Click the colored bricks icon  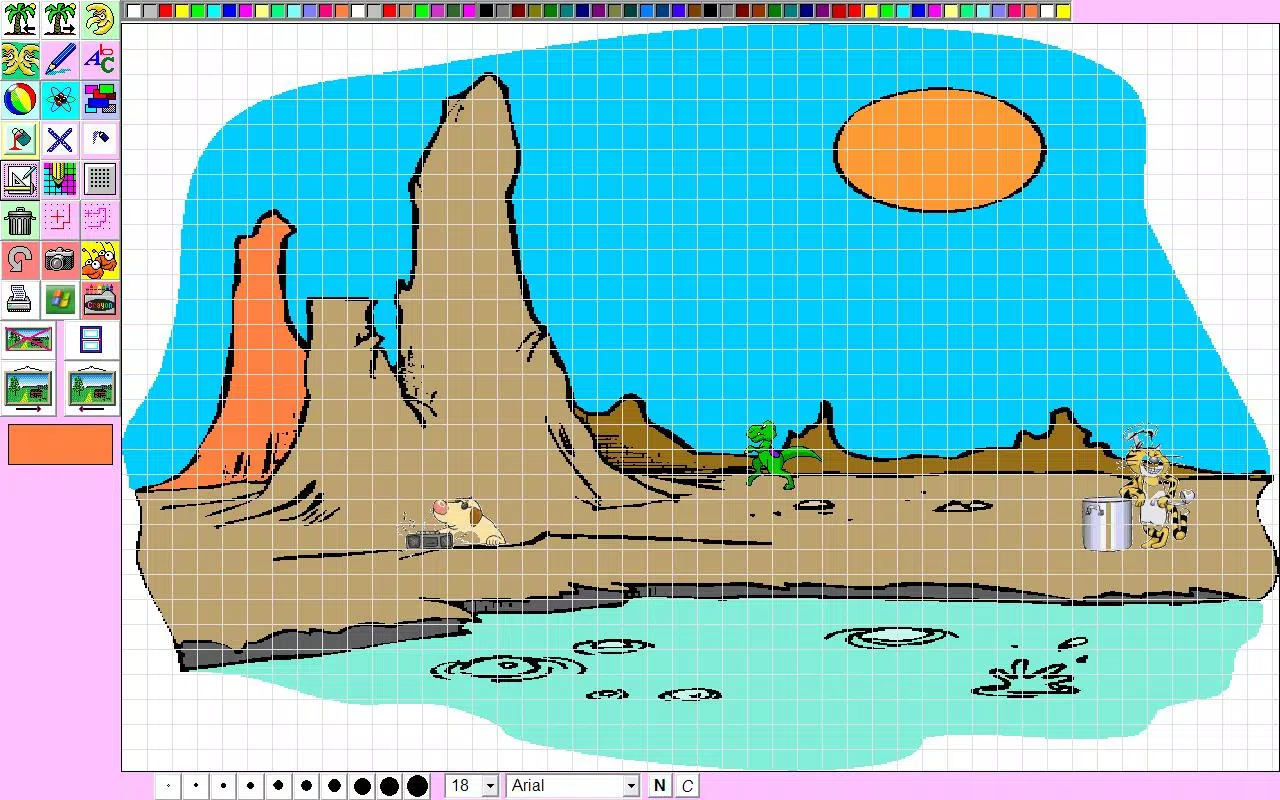coord(99,99)
